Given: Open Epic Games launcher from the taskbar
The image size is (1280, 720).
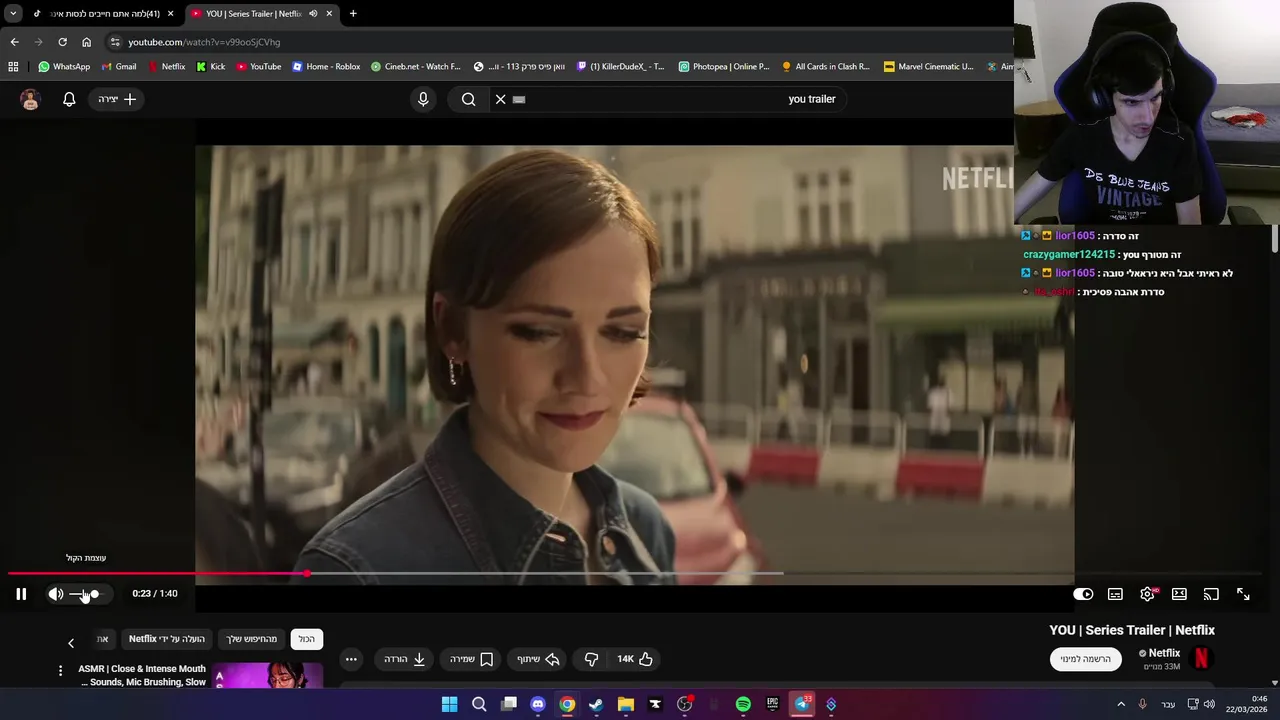Looking at the screenshot, I should [x=772, y=704].
